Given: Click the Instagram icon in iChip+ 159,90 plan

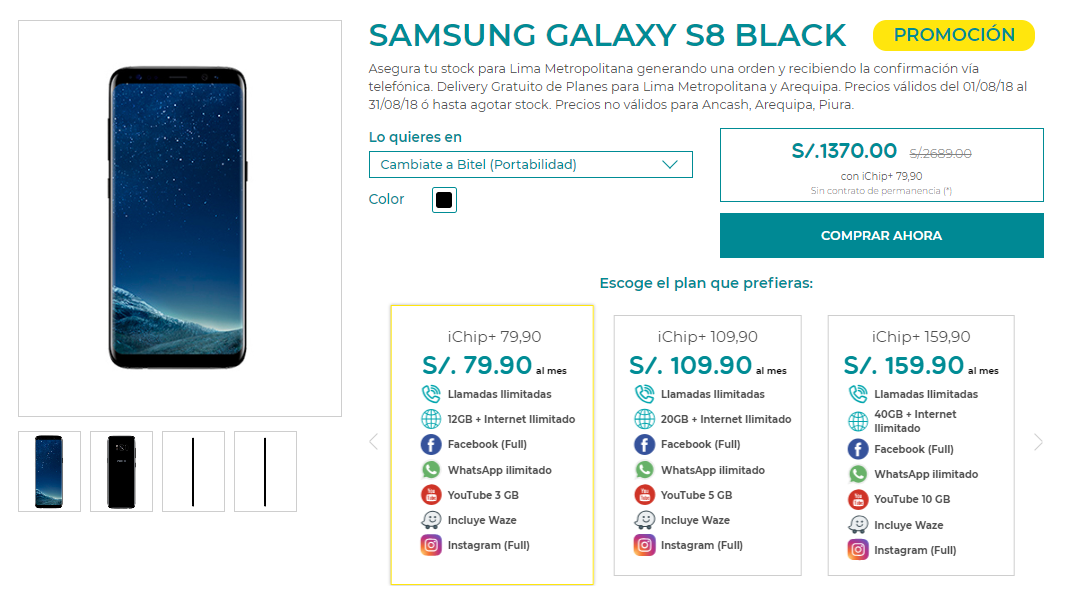Looking at the screenshot, I should (858, 549).
